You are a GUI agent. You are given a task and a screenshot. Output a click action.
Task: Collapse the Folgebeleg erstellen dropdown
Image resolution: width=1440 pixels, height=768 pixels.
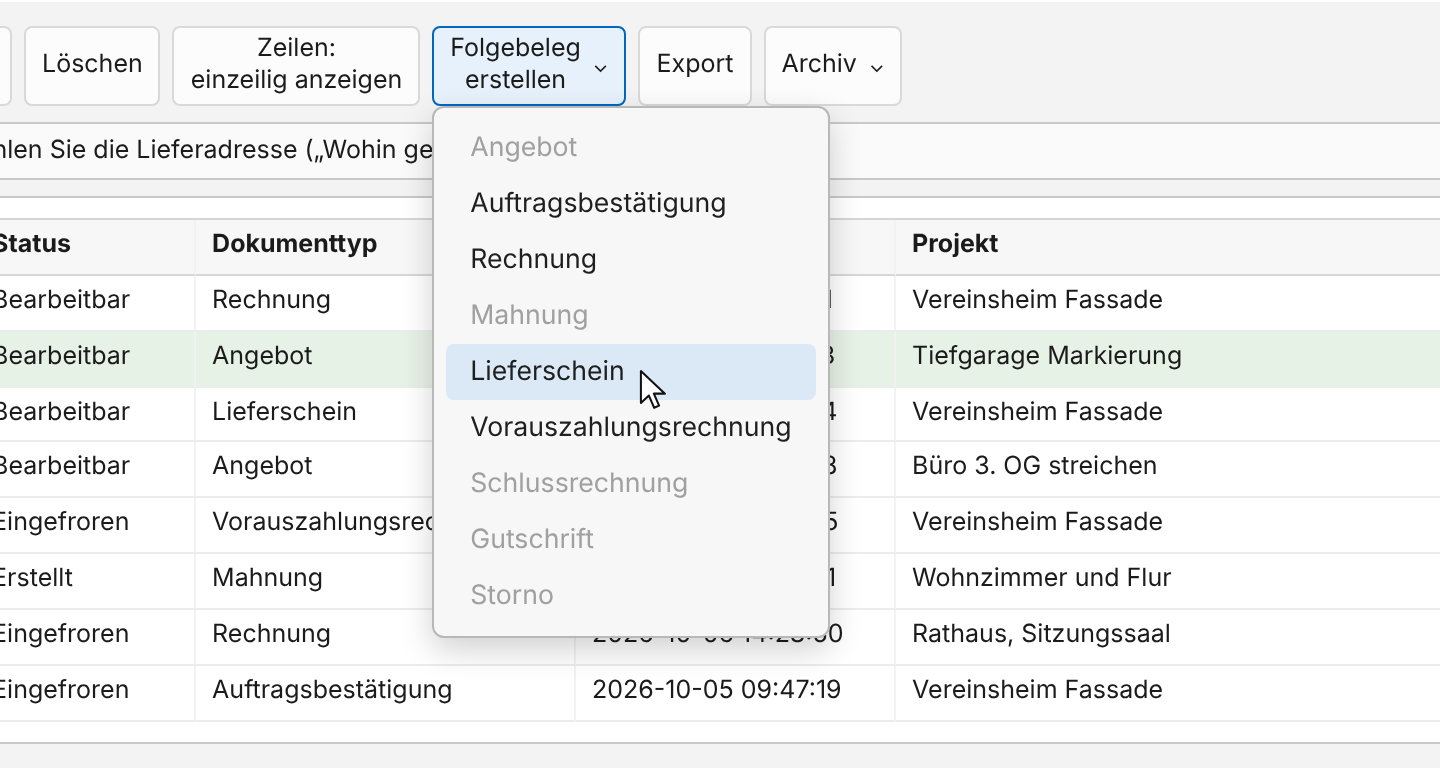[529, 65]
